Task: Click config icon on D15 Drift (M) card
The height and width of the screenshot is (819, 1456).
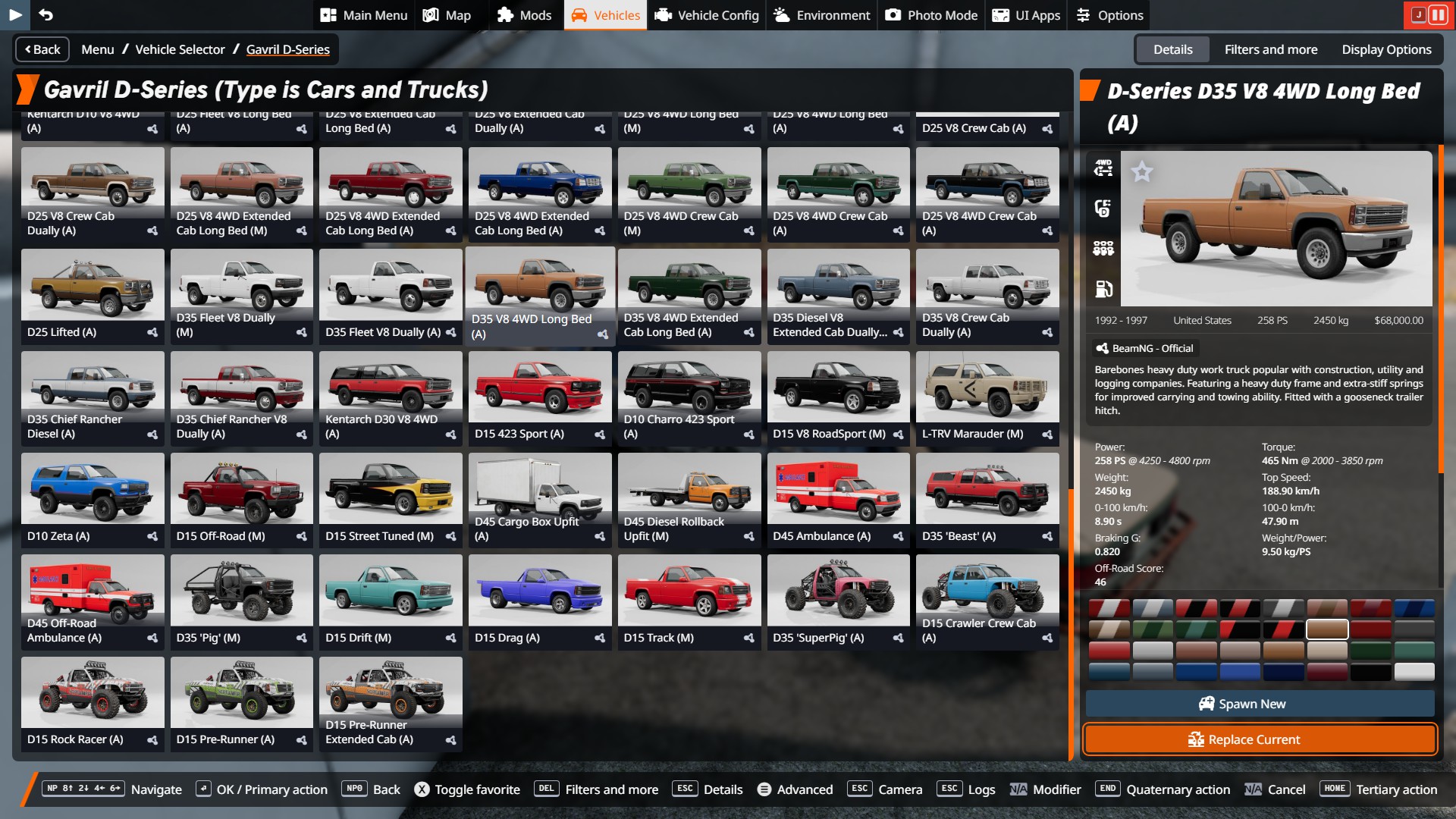Action: [x=450, y=638]
